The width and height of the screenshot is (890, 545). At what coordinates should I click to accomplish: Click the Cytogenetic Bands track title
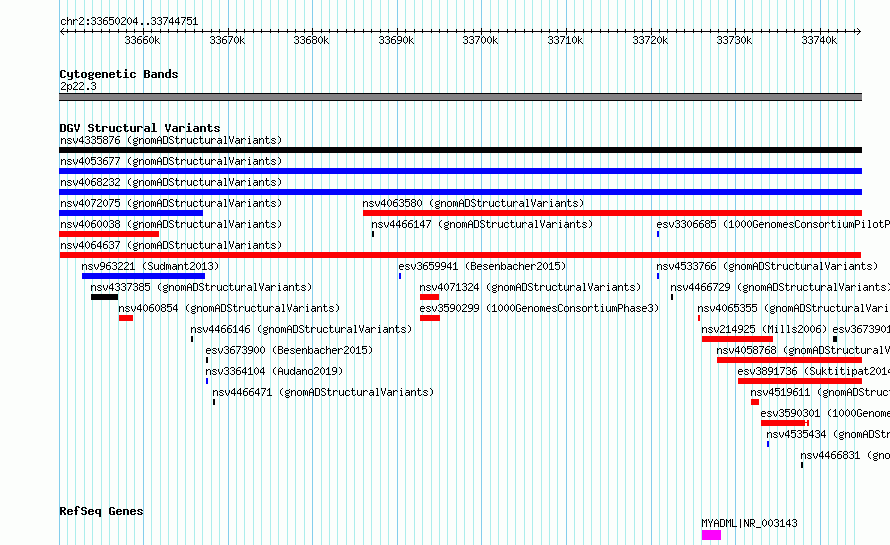119,74
